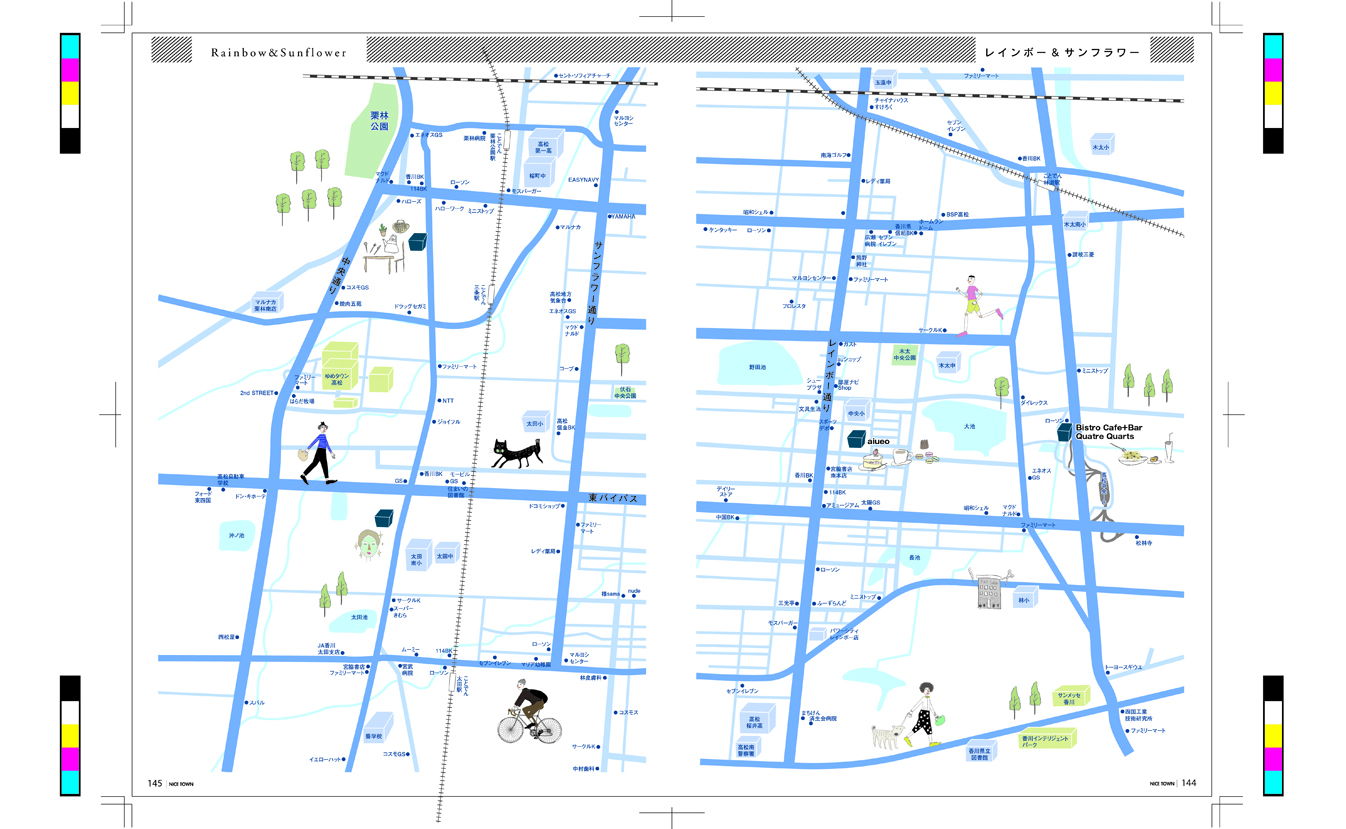
Task: Select the green サンメッセ香川 box
Action: pos(1072,697)
